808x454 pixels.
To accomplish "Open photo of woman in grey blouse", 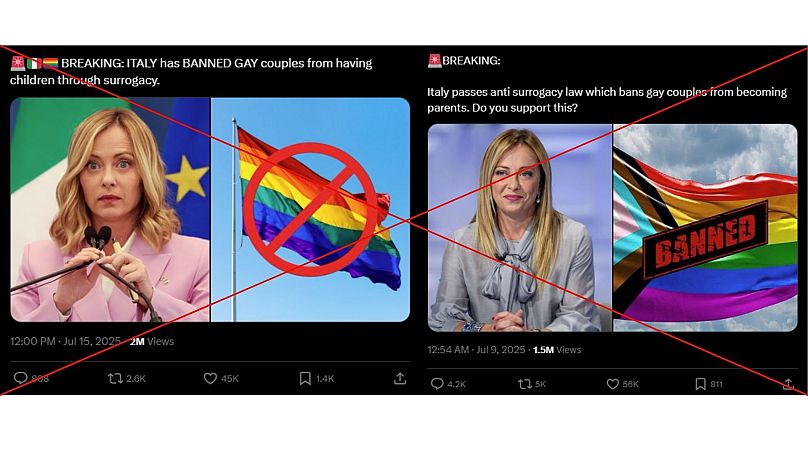I will pyautogui.click(x=519, y=228).
